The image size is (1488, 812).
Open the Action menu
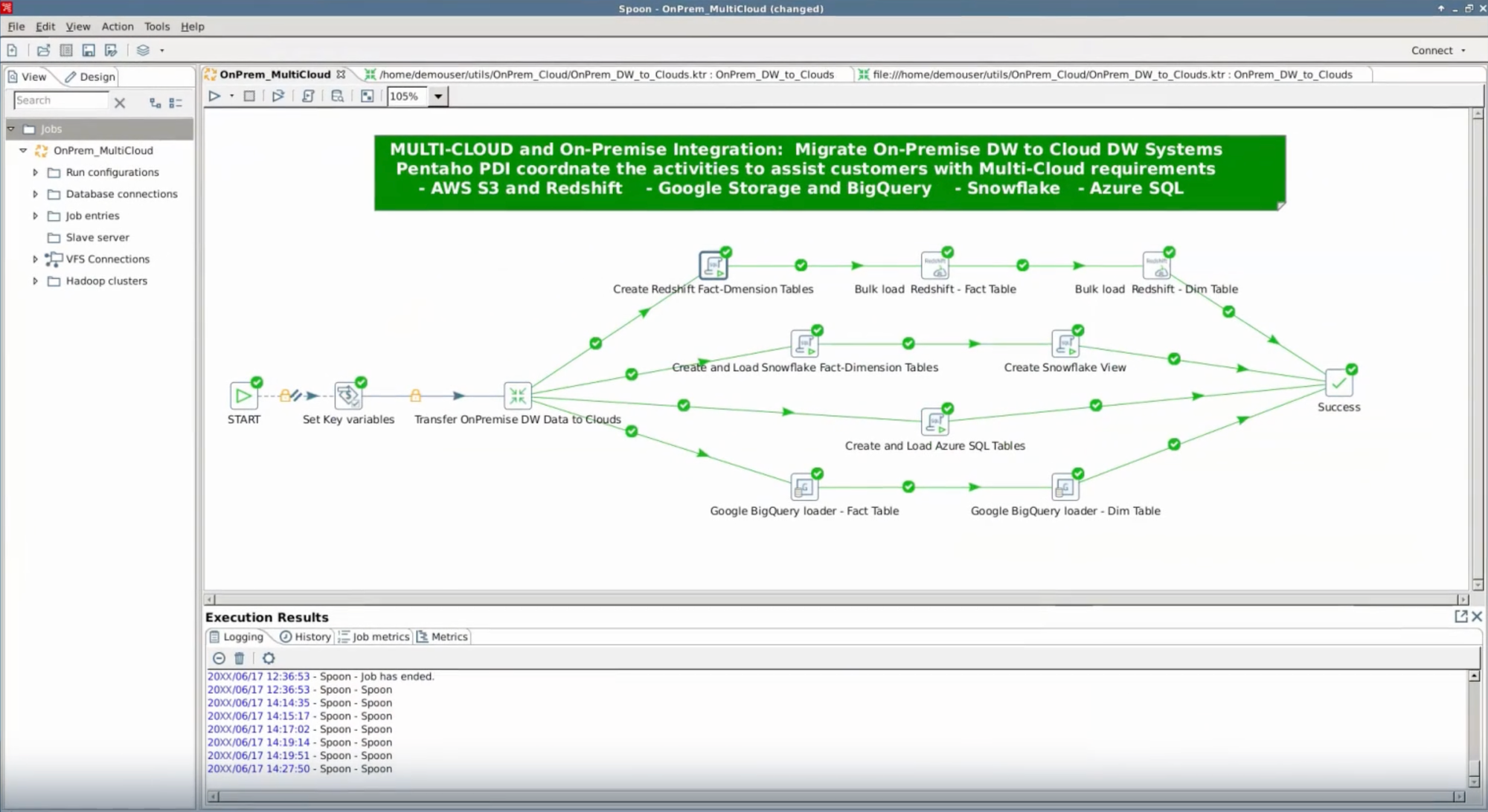coord(118,27)
